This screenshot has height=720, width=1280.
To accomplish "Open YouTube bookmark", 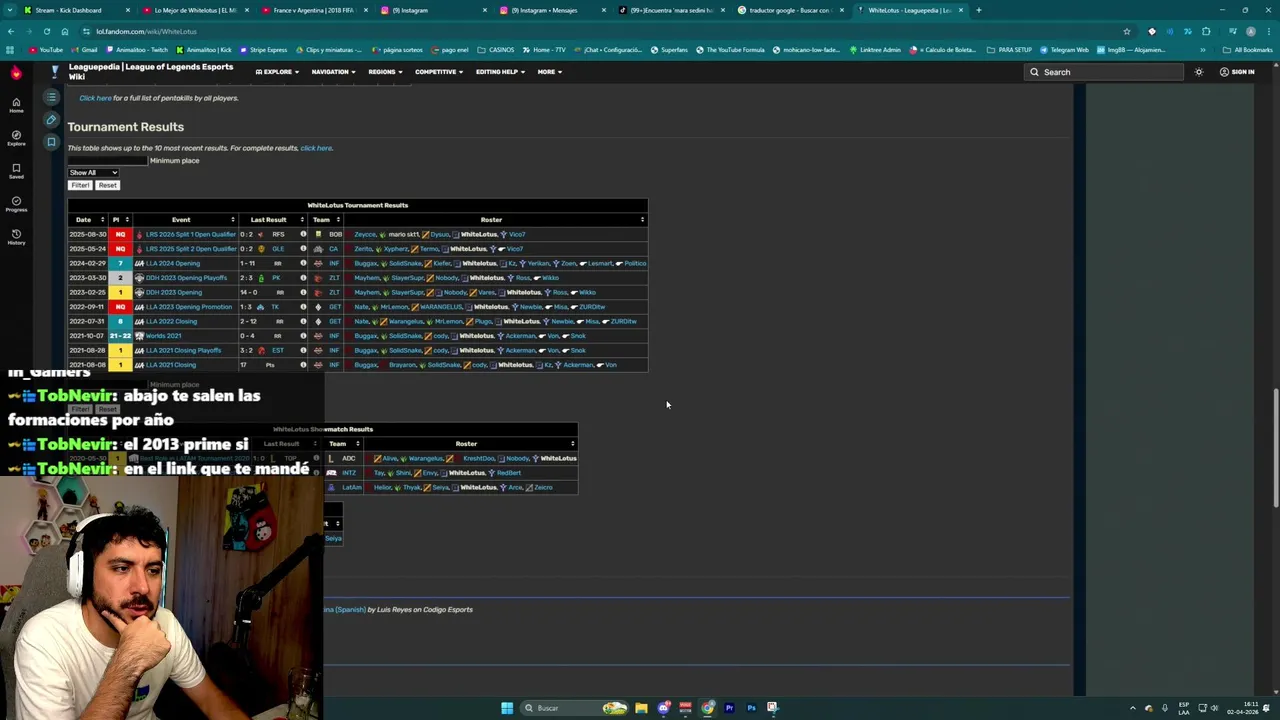I will pyautogui.click(x=46, y=50).
